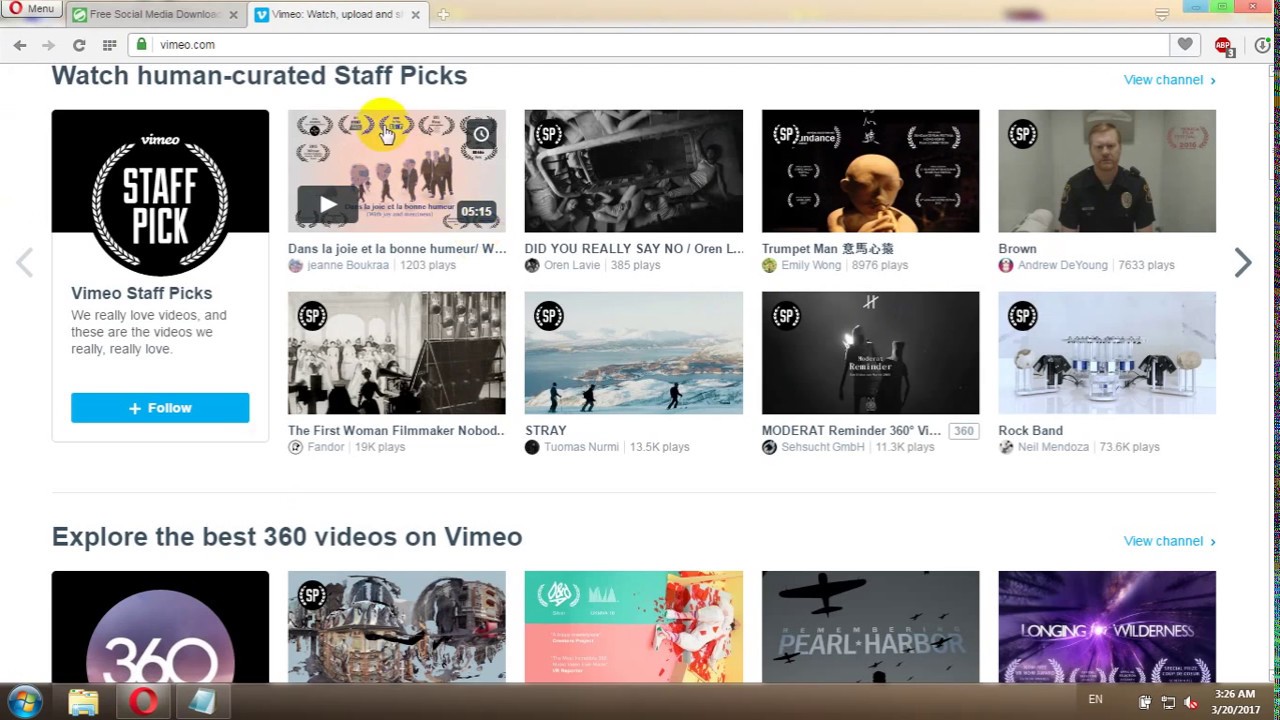Open Windows Start menu

25,702
